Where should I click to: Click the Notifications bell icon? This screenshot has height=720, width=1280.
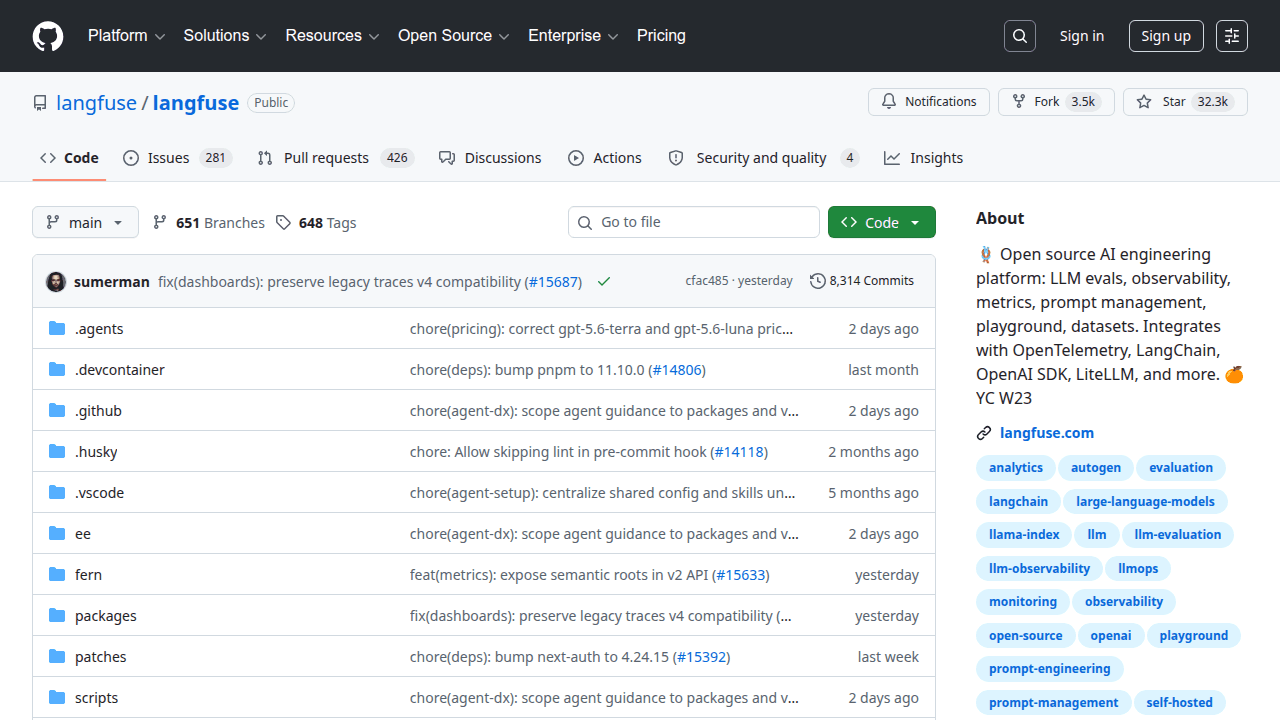889,102
